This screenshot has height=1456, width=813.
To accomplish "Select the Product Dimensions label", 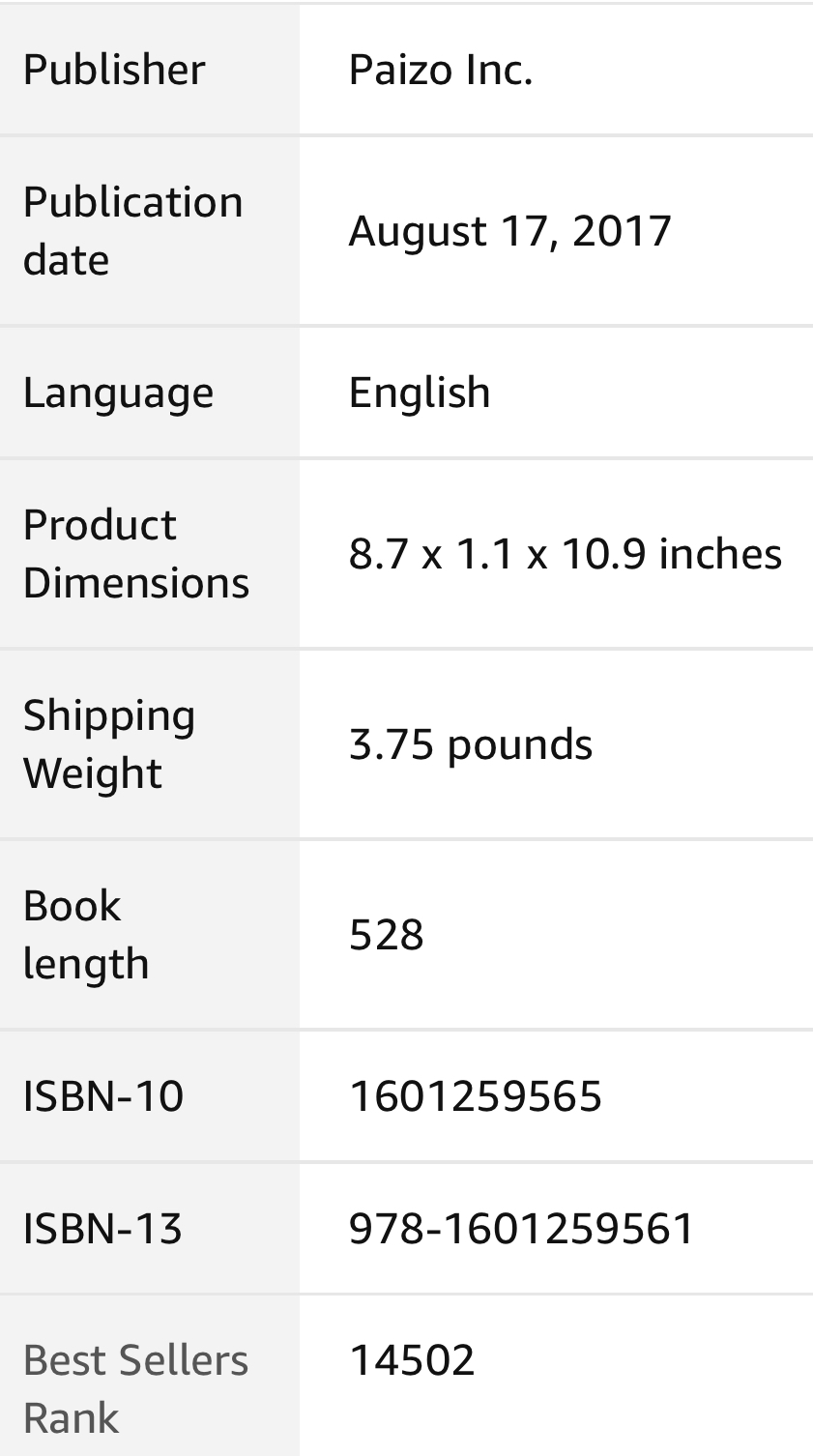I will point(135,554).
